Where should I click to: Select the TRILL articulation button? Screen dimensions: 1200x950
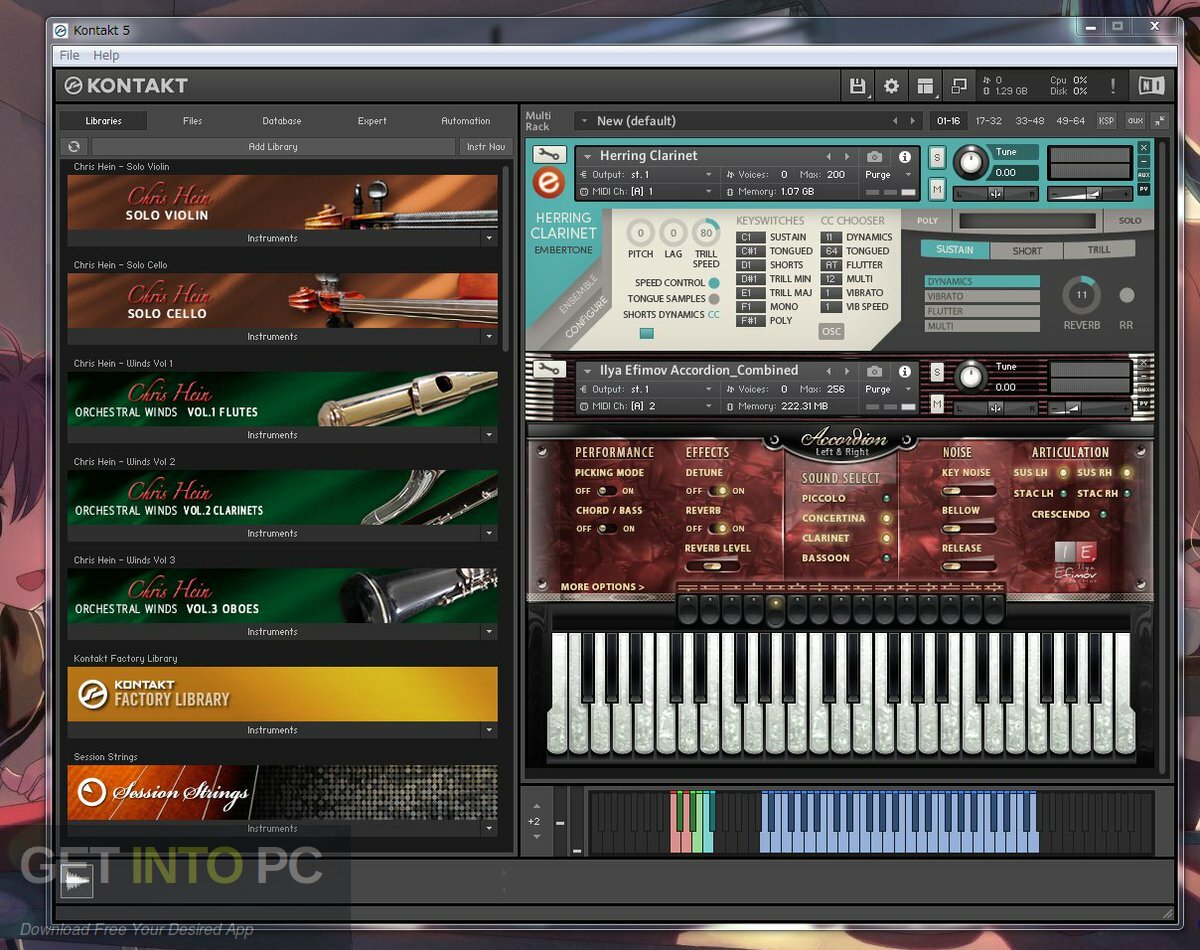coord(1098,249)
